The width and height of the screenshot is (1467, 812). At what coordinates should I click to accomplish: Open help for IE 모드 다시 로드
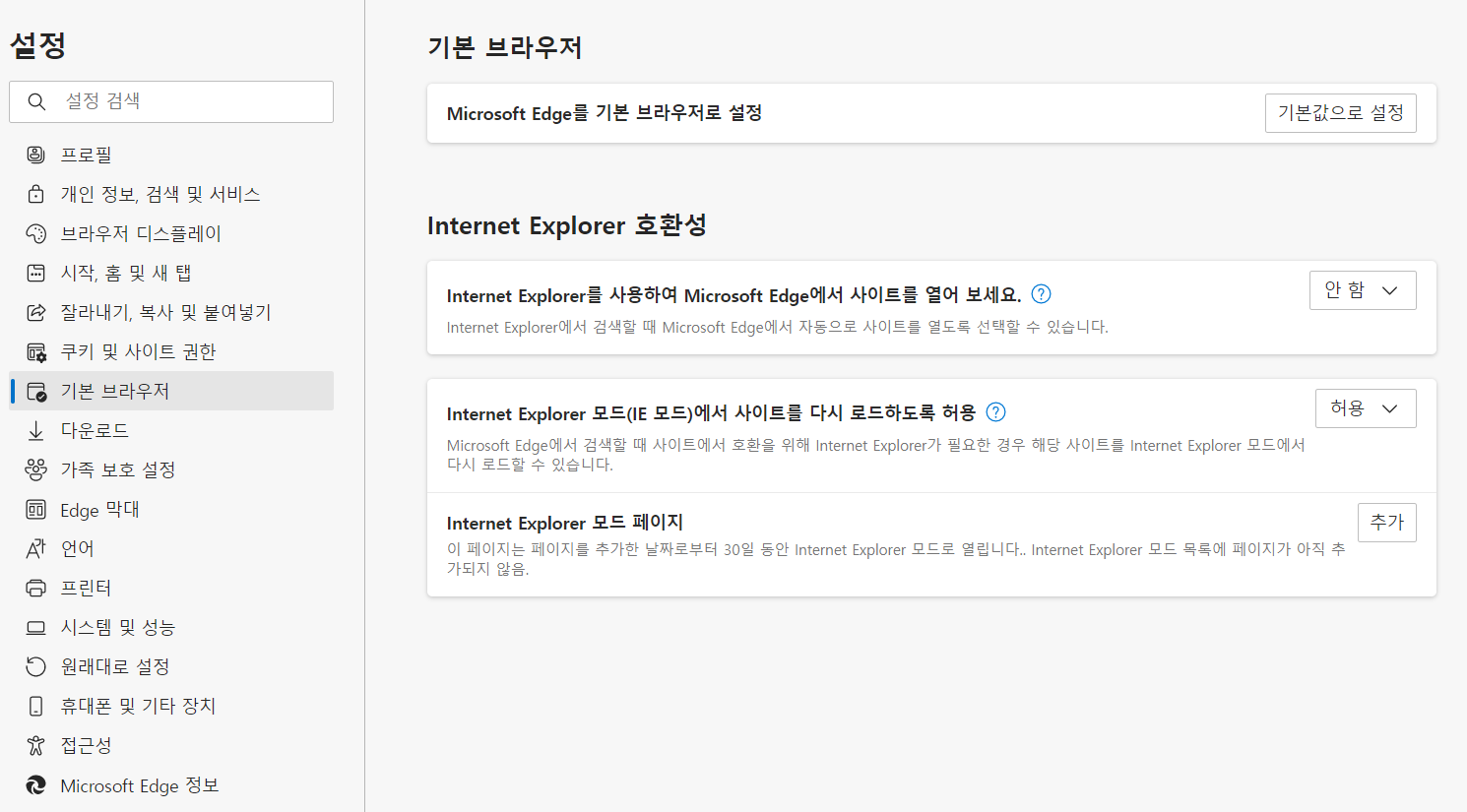(995, 412)
